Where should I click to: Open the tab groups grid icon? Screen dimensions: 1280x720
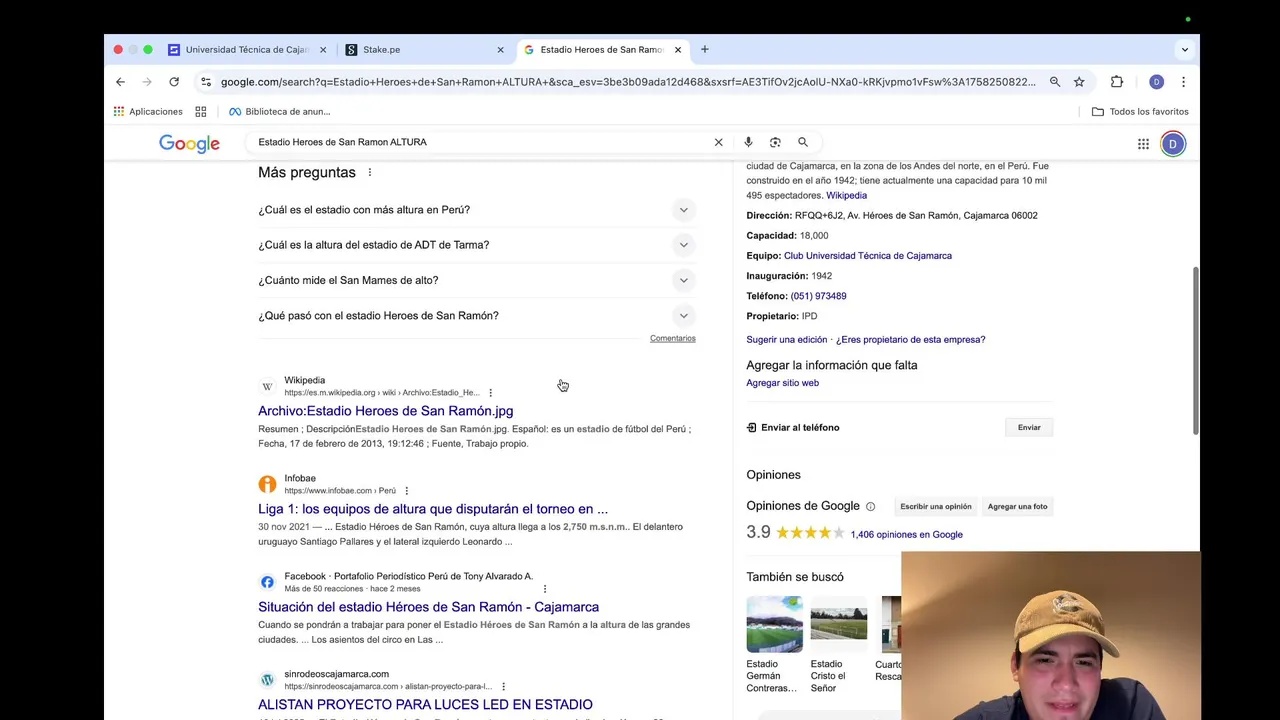(x=201, y=111)
